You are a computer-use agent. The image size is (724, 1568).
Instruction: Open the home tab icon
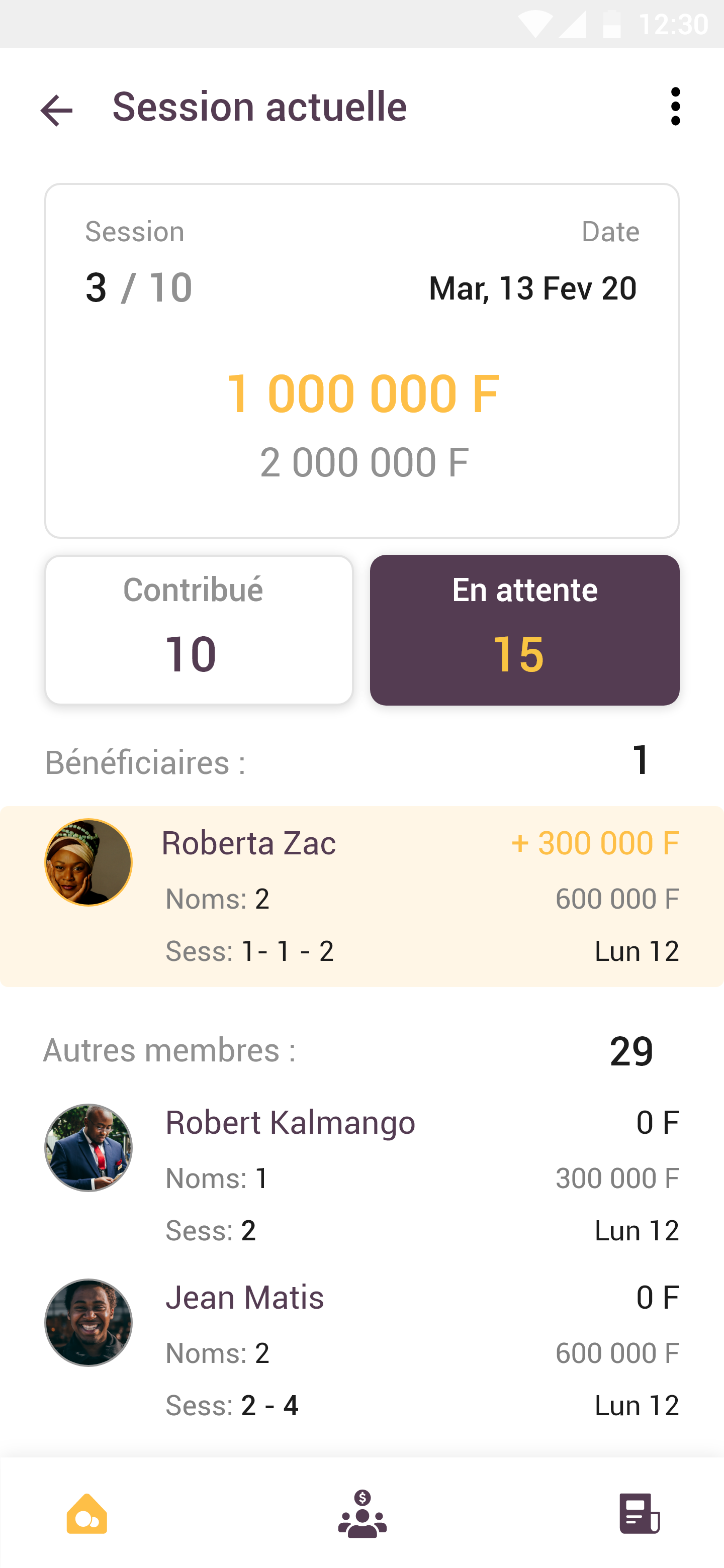87,1513
